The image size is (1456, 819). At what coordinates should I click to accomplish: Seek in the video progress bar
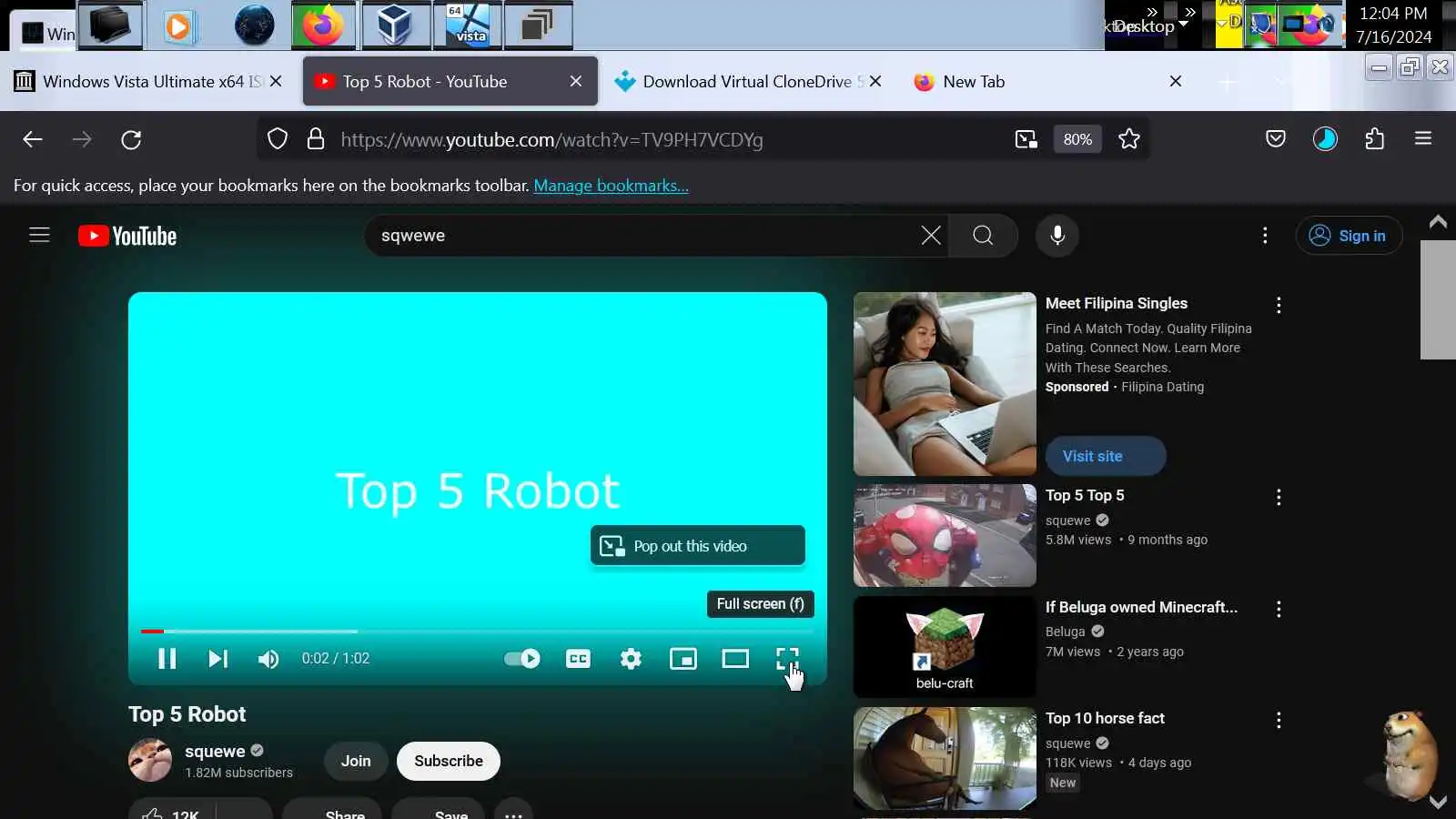[477, 631]
